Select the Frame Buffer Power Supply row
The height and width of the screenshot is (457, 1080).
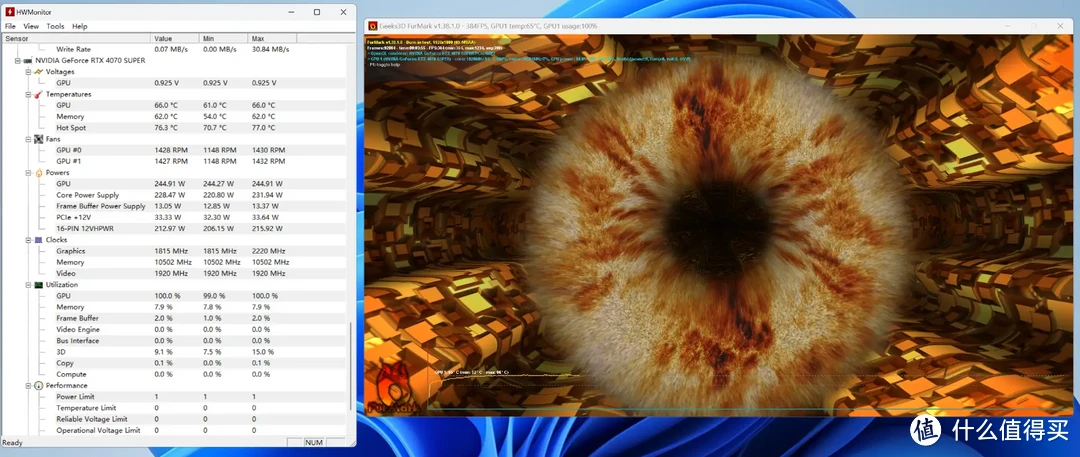176,206
